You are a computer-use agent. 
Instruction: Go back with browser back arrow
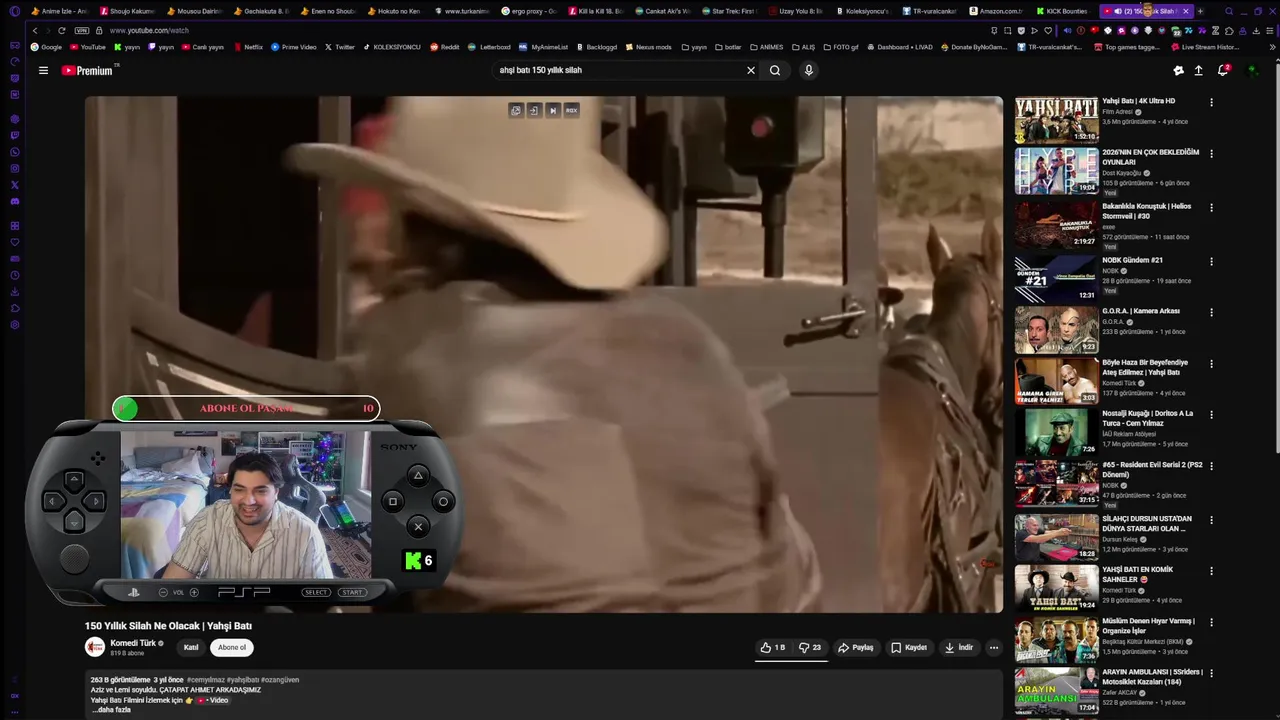click(x=35, y=30)
